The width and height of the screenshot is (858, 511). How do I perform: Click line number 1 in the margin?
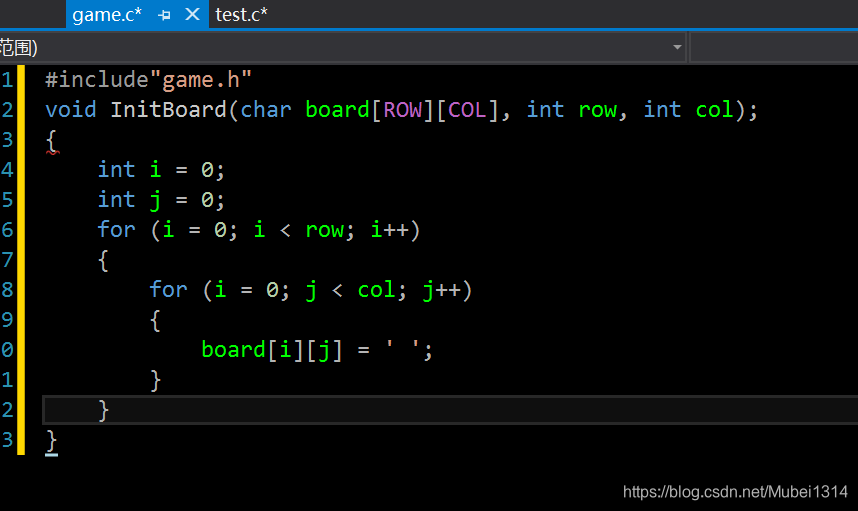pos(7,80)
